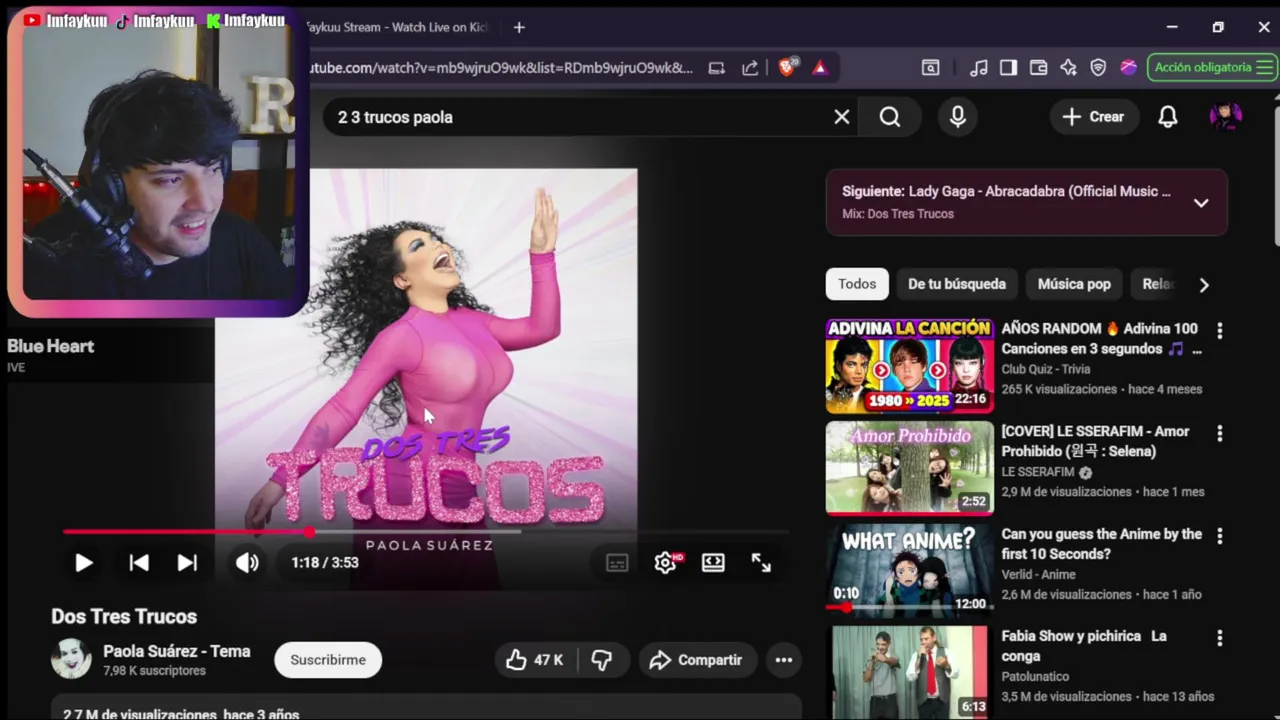Click the video title 'Dos Tres Trucos'
Screen dimensions: 1280x720
[124, 617]
